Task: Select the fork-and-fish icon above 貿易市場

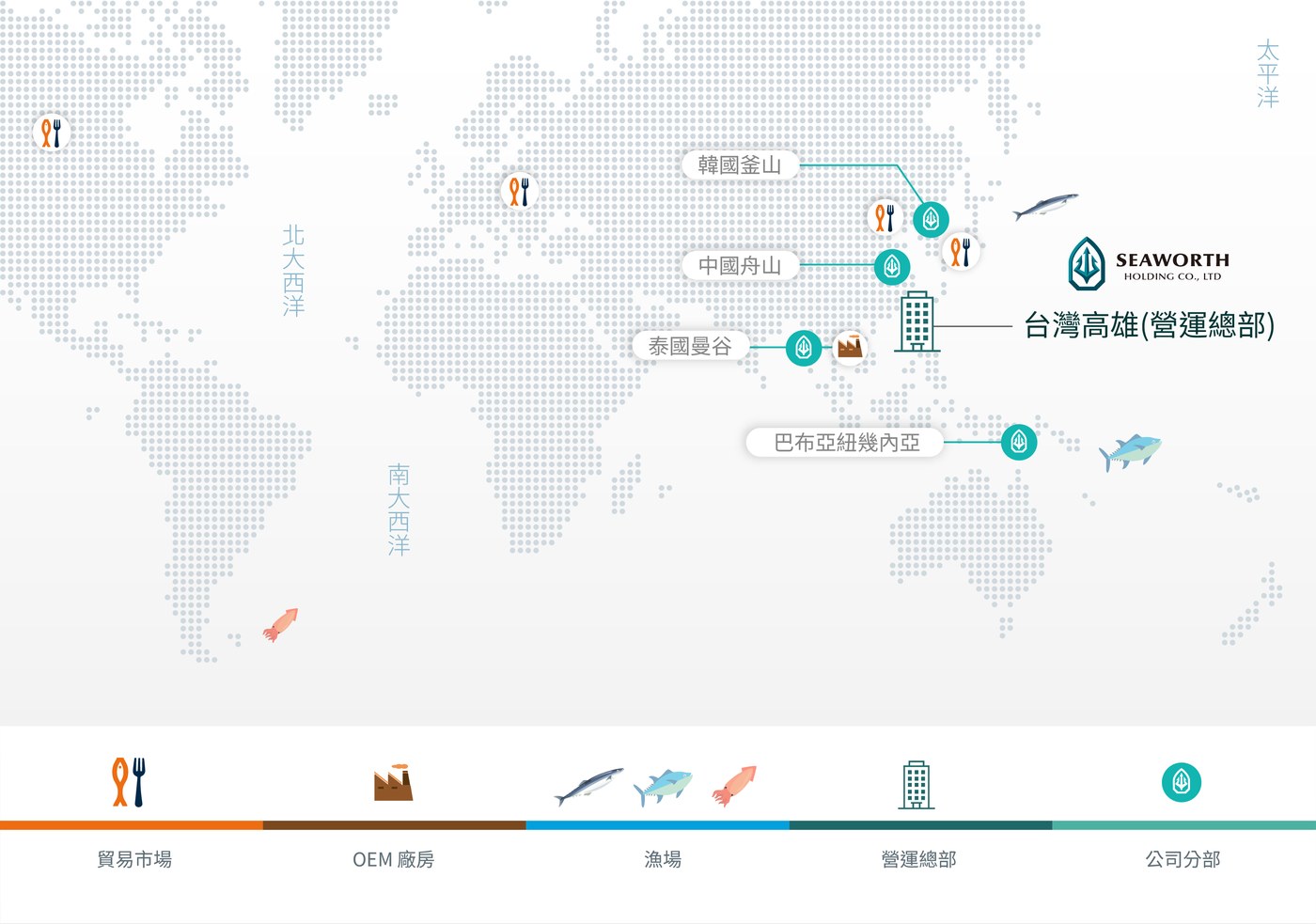Action: (x=129, y=782)
